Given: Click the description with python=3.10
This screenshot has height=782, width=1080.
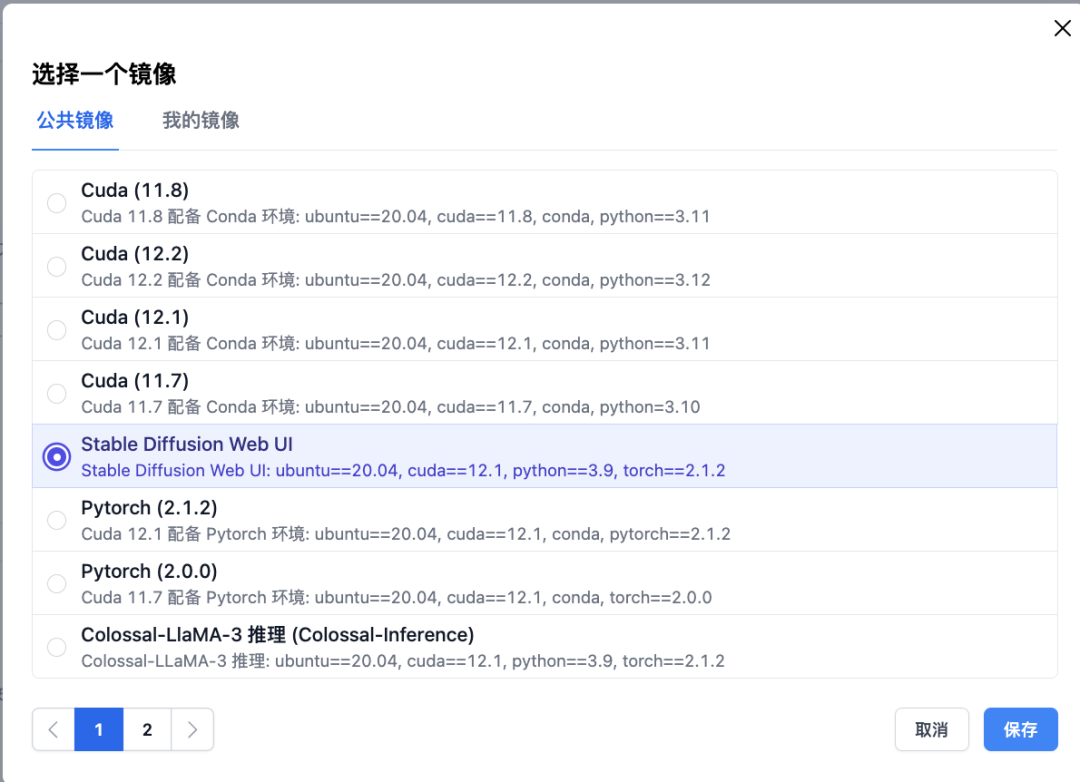Looking at the screenshot, I should (391, 407).
